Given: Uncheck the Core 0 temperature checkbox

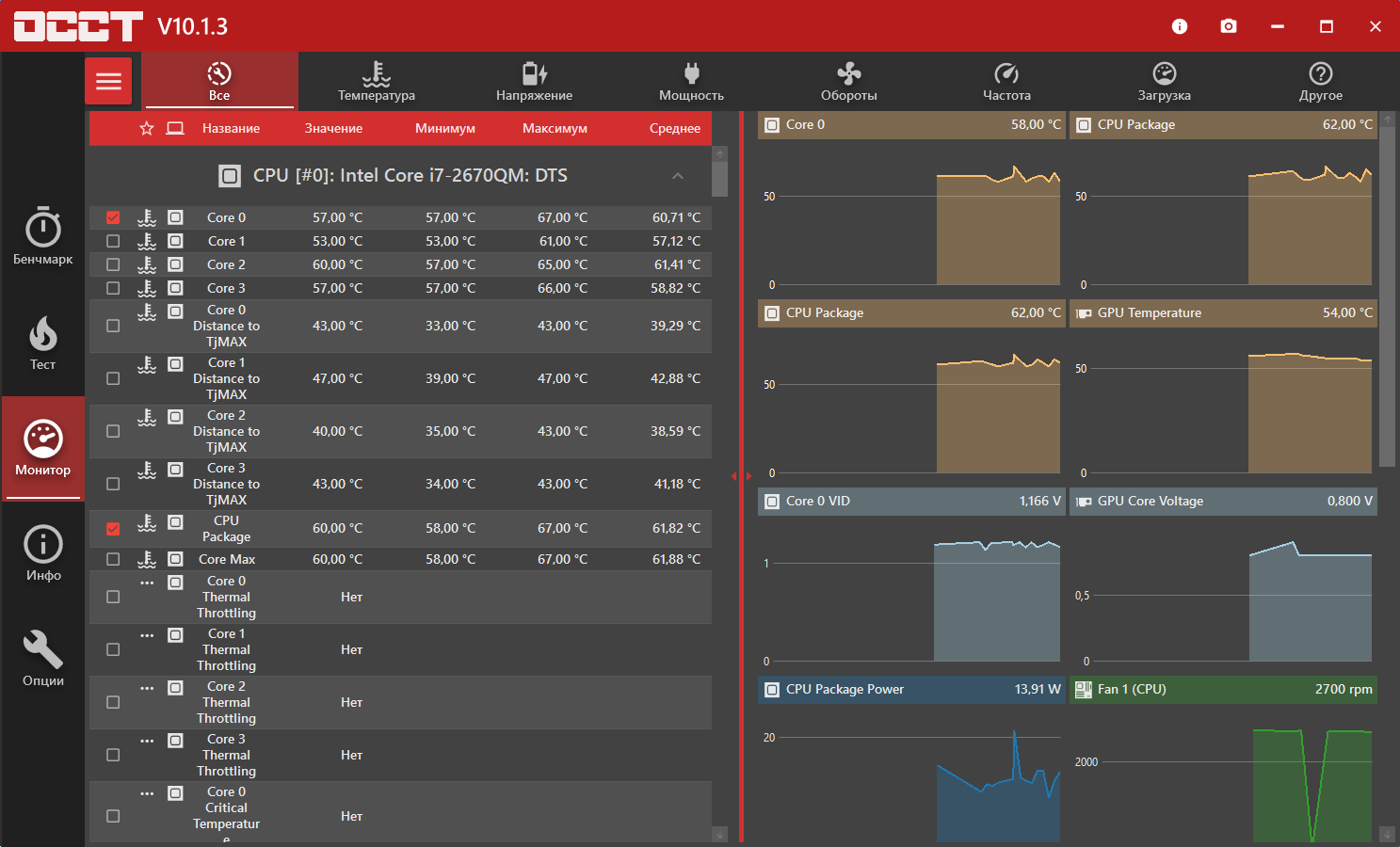Looking at the screenshot, I should click(x=113, y=217).
